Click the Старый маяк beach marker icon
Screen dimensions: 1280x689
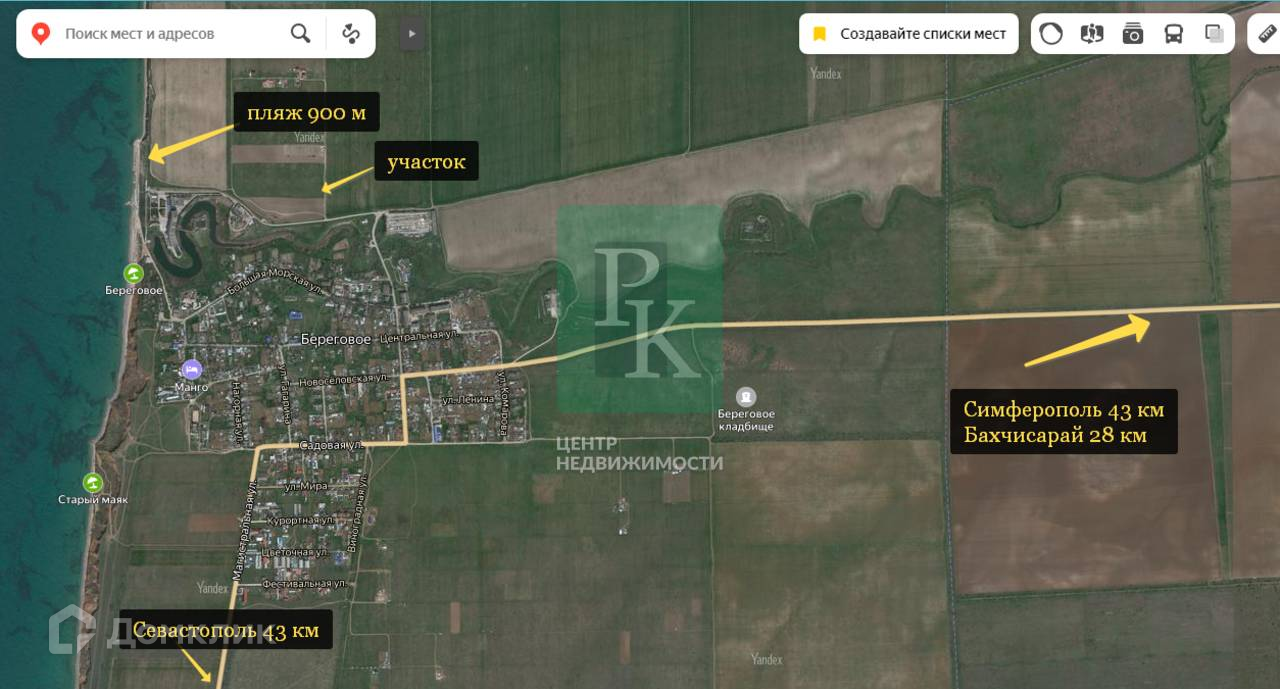click(x=93, y=482)
